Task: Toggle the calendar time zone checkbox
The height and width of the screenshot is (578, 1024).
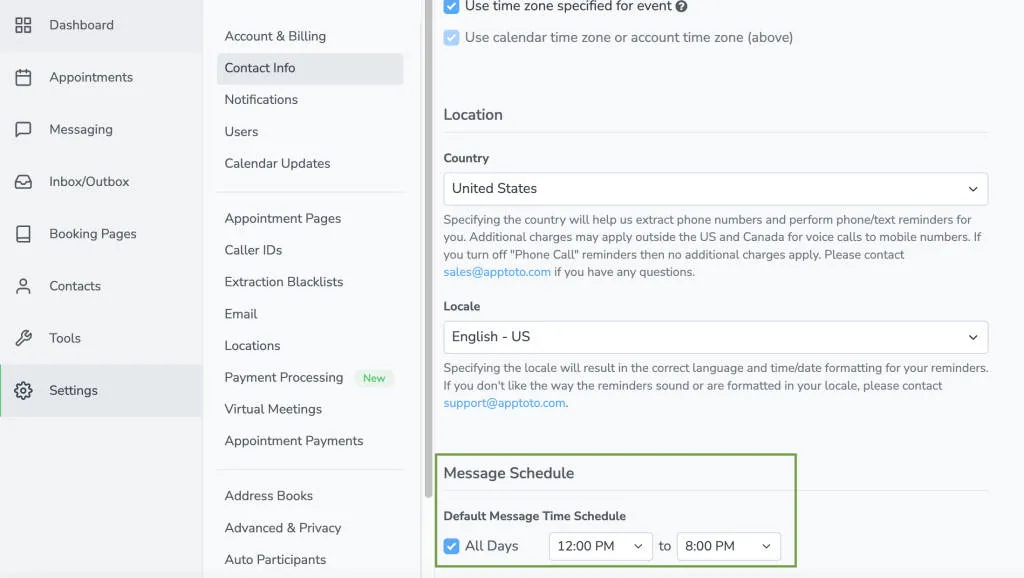Action: [x=449, y=37]
